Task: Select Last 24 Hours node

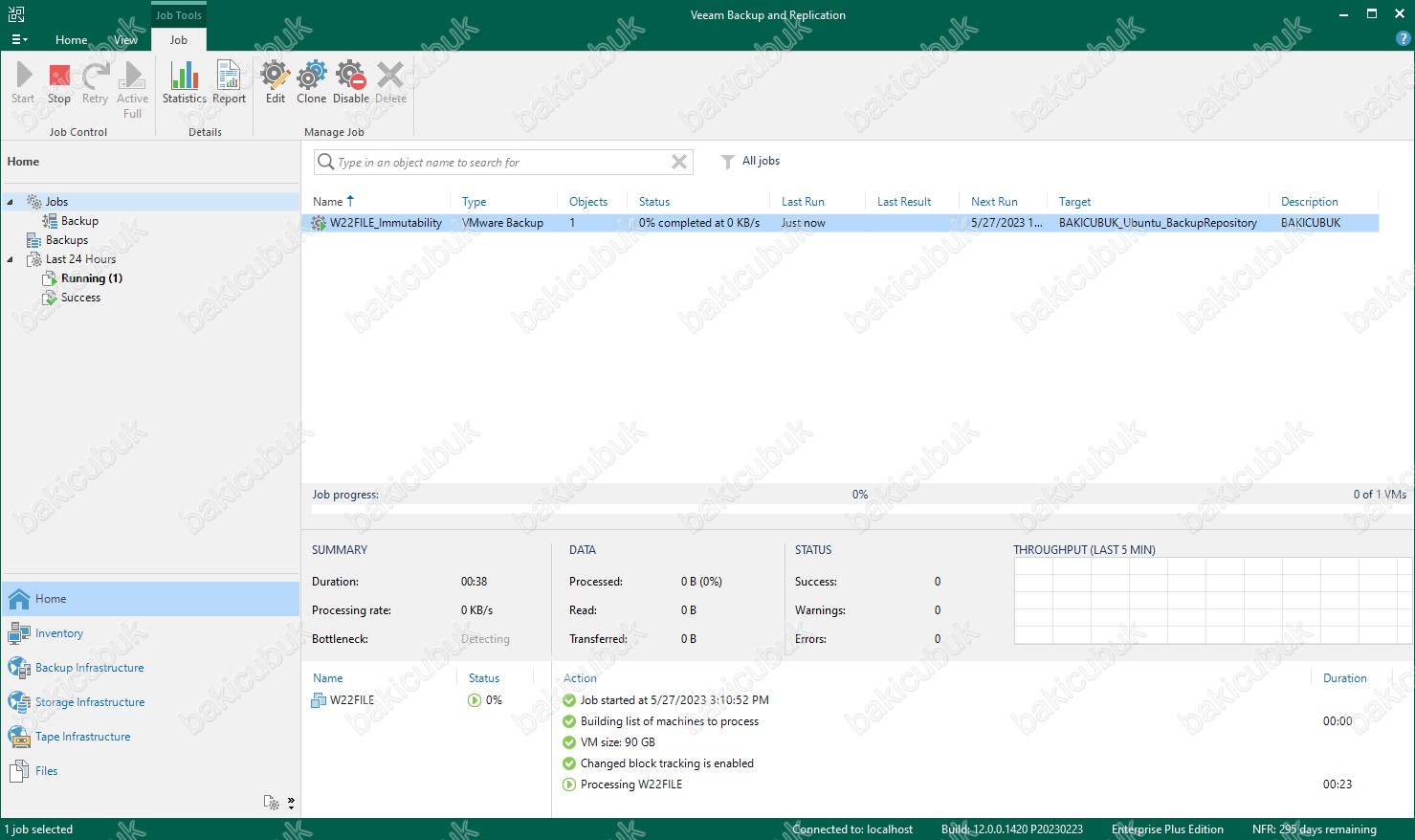Action: [80, 259]
